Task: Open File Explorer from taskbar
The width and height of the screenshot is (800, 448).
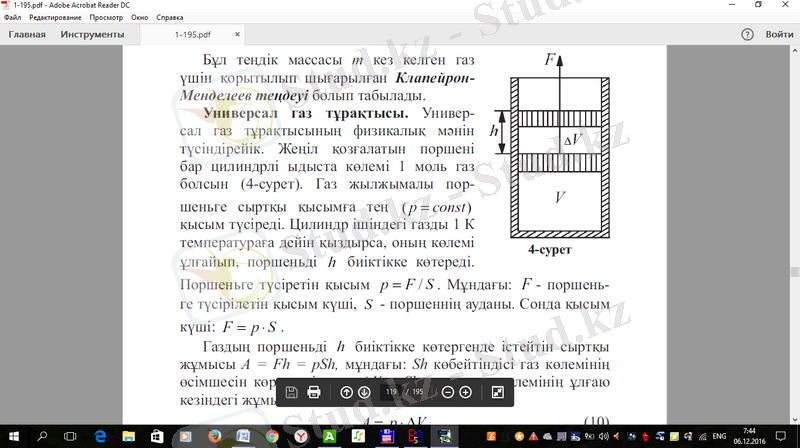Action: (x=128, y=436)
